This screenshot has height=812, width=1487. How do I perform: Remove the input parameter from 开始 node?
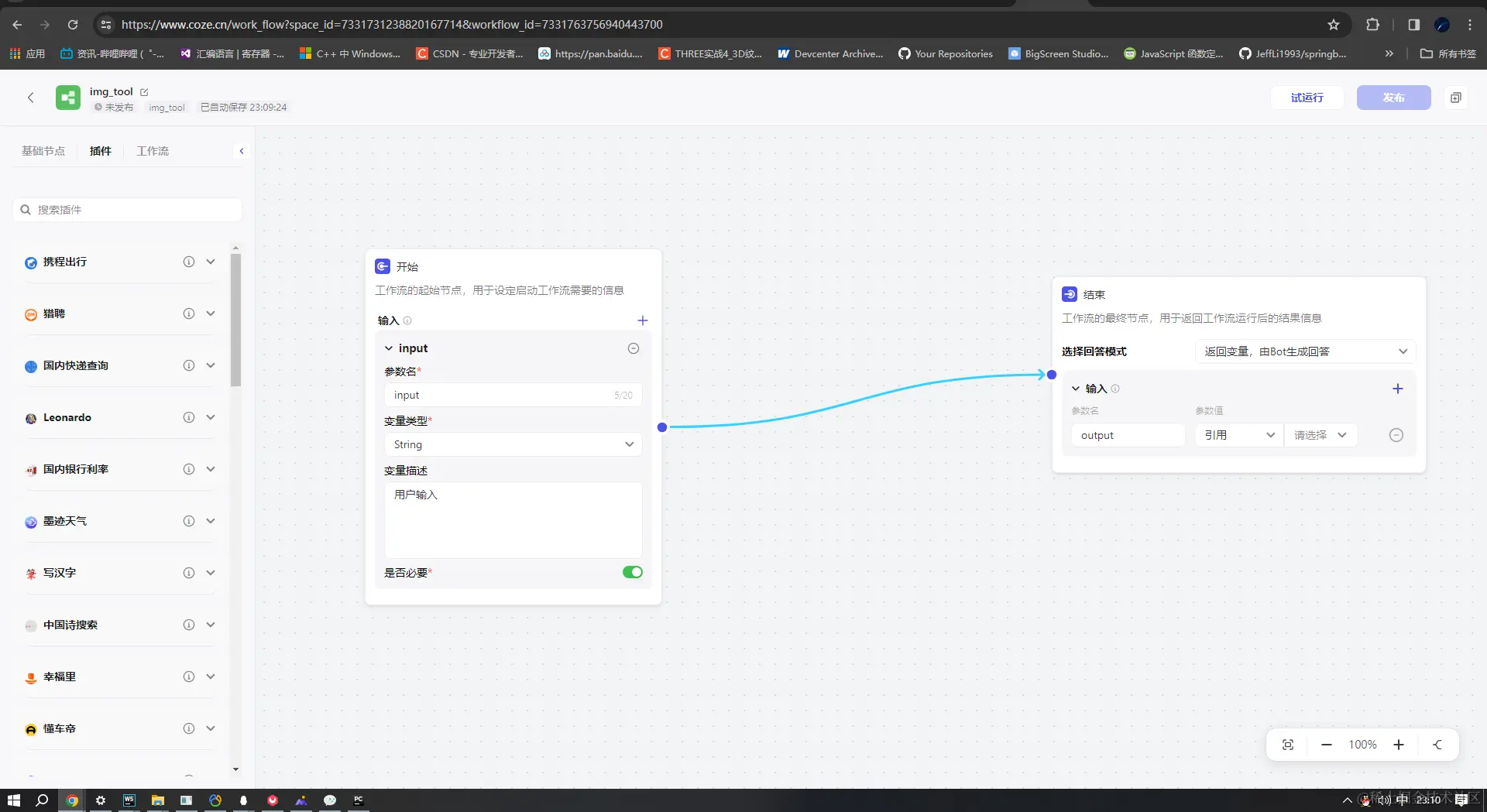[634, 348]
